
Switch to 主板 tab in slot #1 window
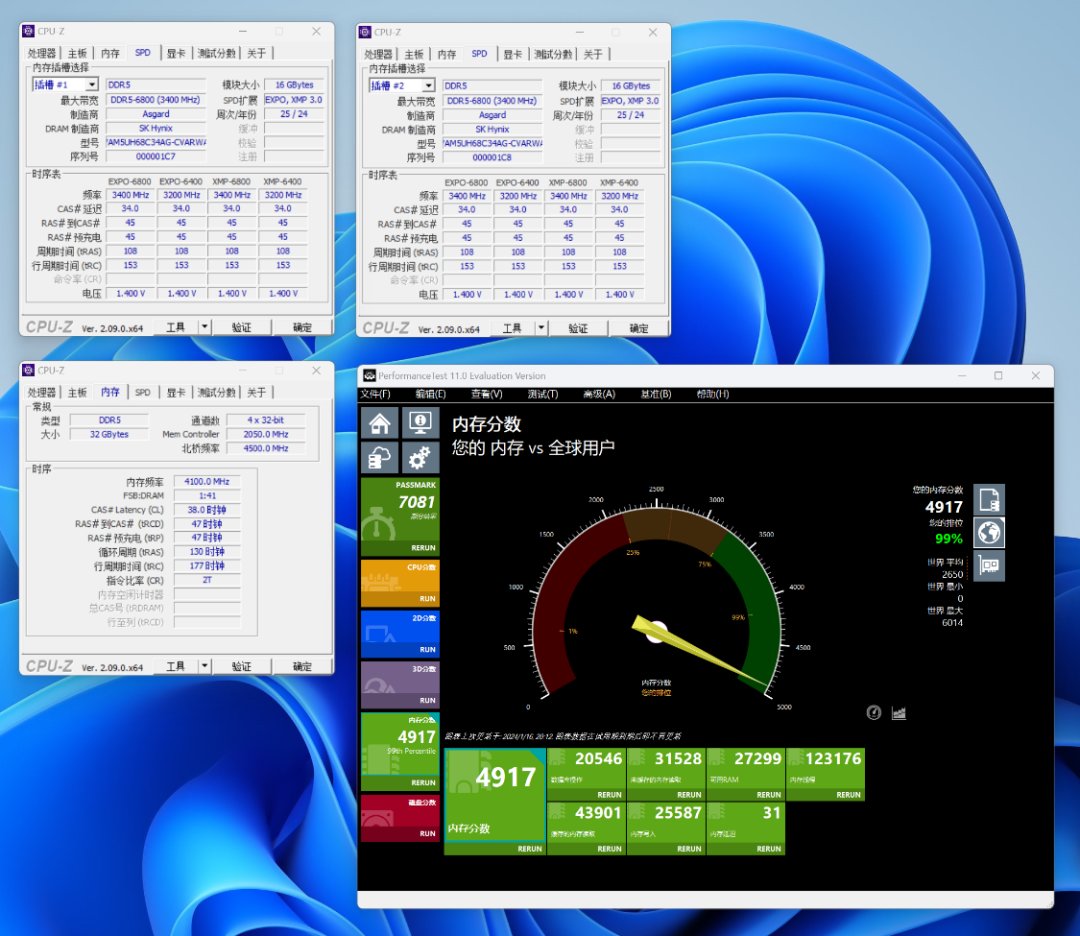[x=78, y=53]
